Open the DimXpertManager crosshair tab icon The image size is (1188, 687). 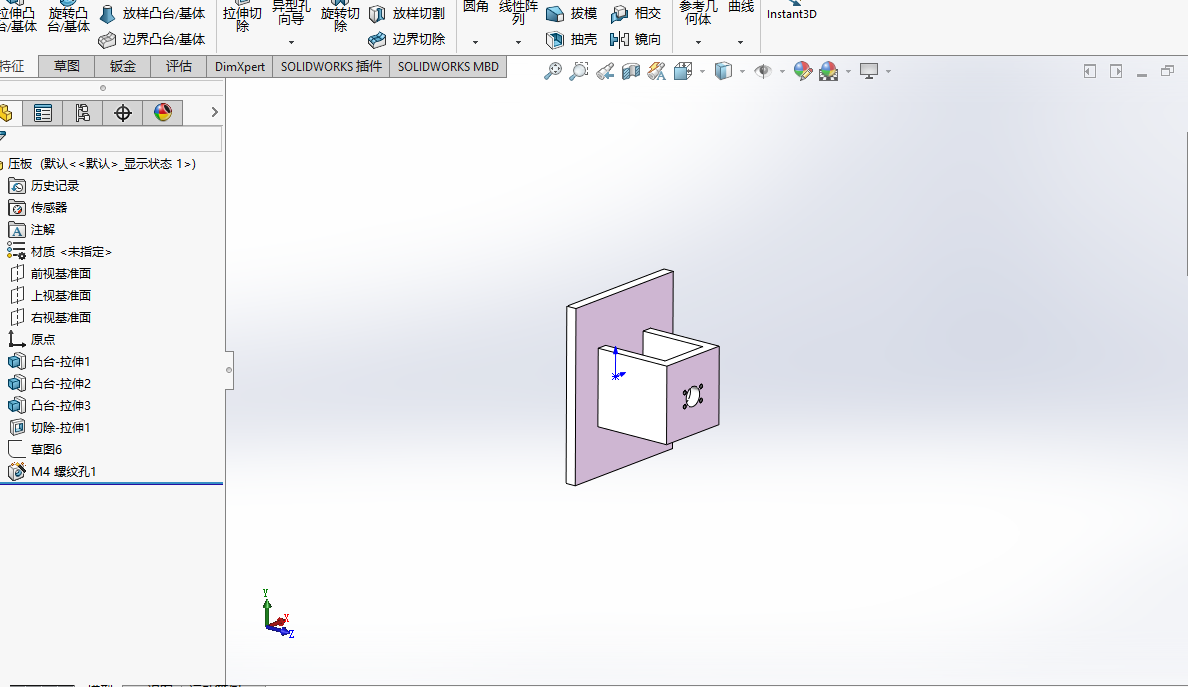(123, 113)
